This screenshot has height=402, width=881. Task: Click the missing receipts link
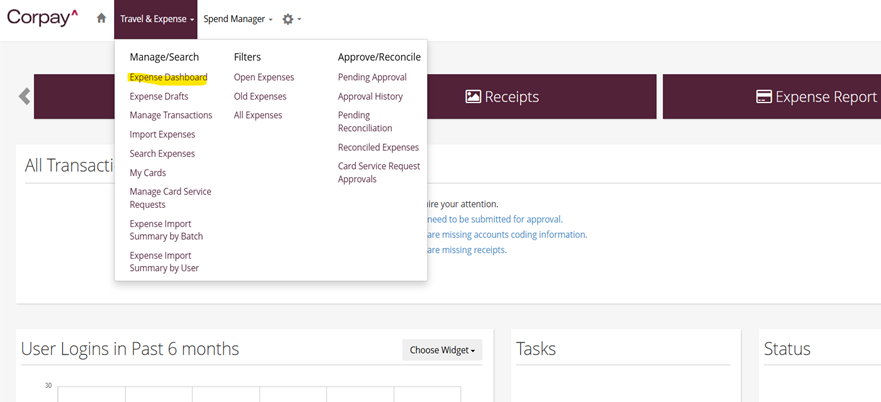(x=466, y=250)
